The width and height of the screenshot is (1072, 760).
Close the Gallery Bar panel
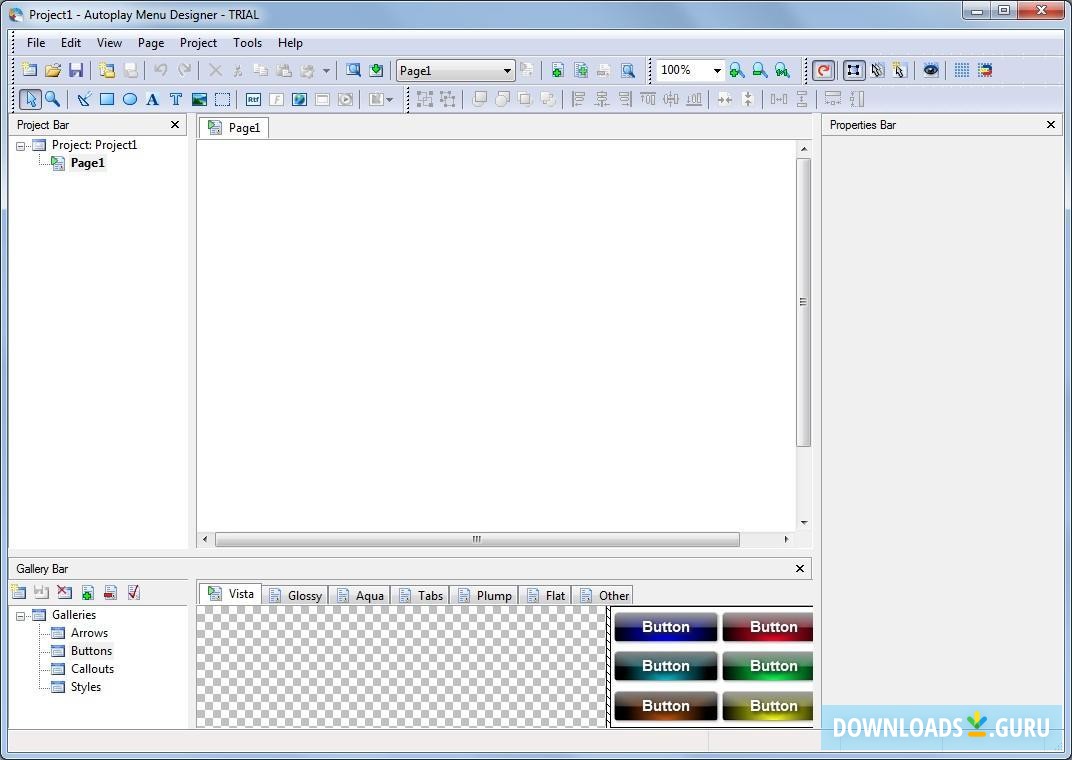(800, 569)
